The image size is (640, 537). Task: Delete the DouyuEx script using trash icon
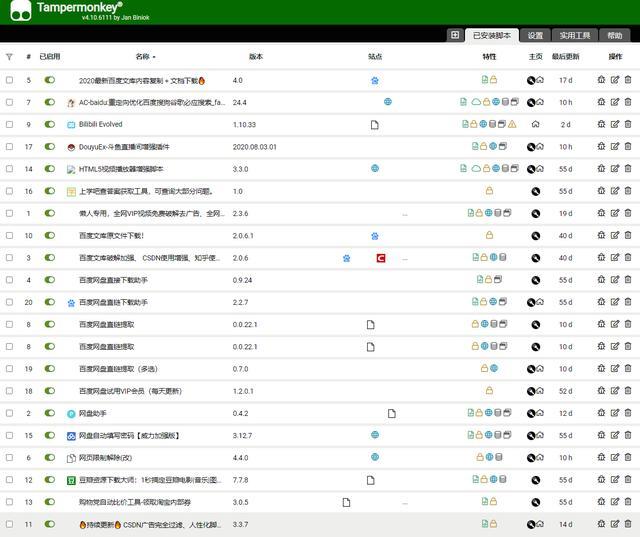(x=628, y=146)
